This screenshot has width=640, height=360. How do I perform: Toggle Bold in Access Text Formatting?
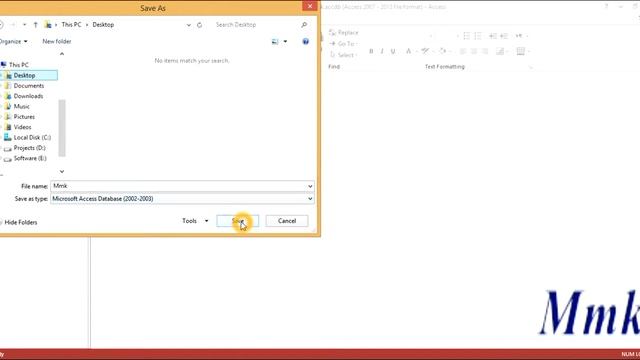coord(371,51)
